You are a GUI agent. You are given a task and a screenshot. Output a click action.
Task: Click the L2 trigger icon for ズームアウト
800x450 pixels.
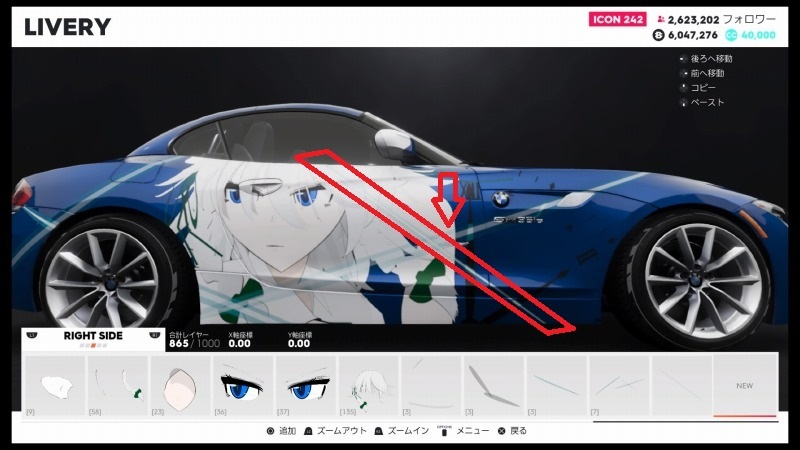(308, 431)
